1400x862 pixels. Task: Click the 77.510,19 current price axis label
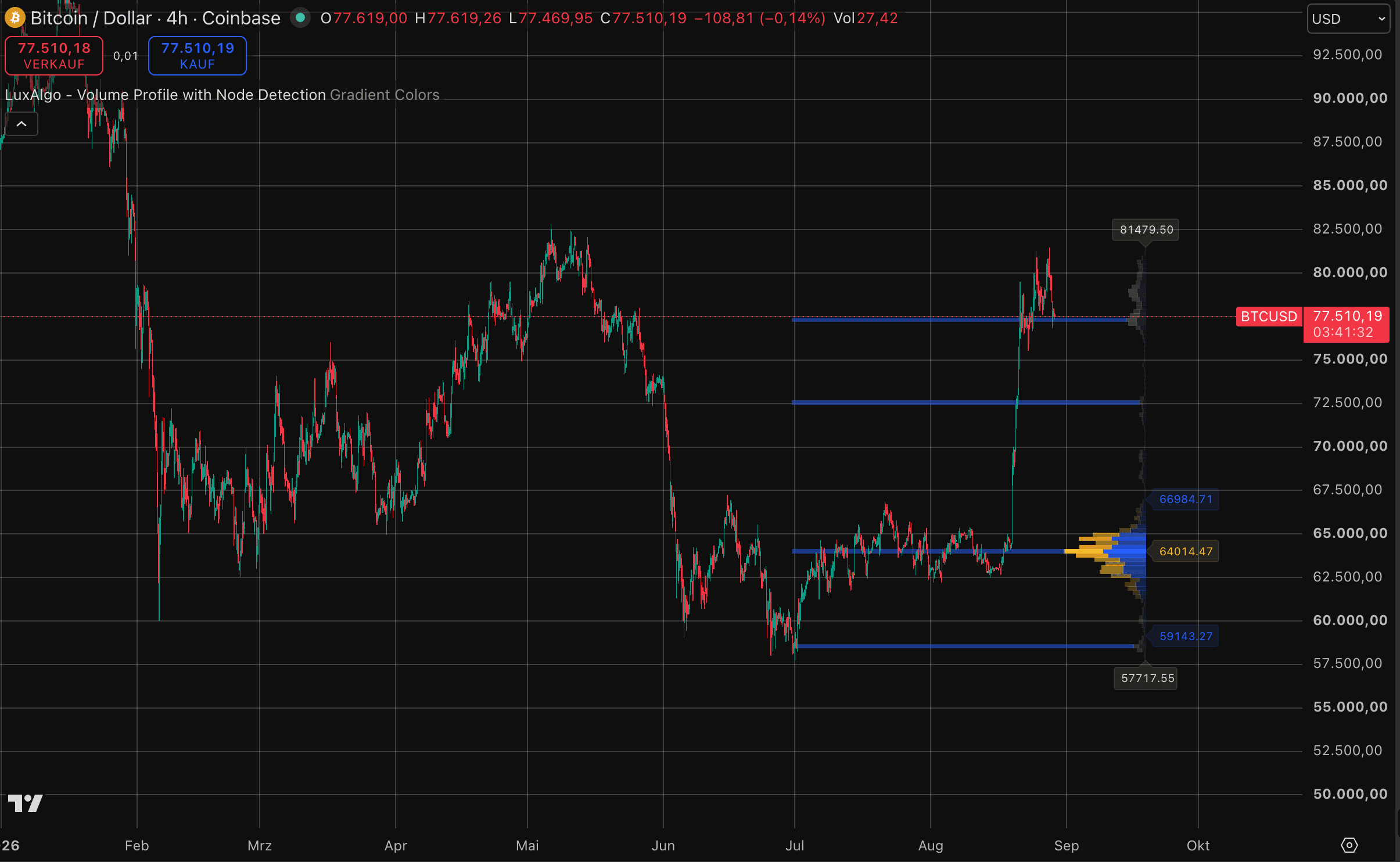tap(1348, 316)
